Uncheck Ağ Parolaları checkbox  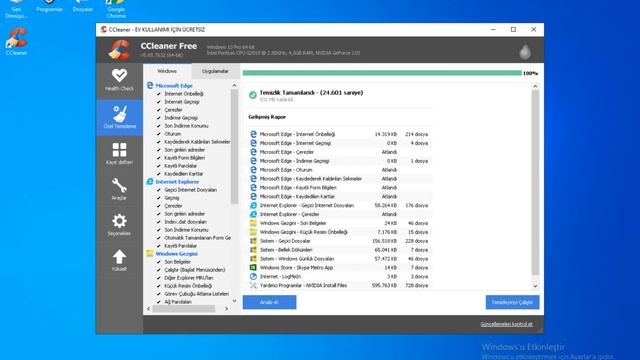(159, 302)
